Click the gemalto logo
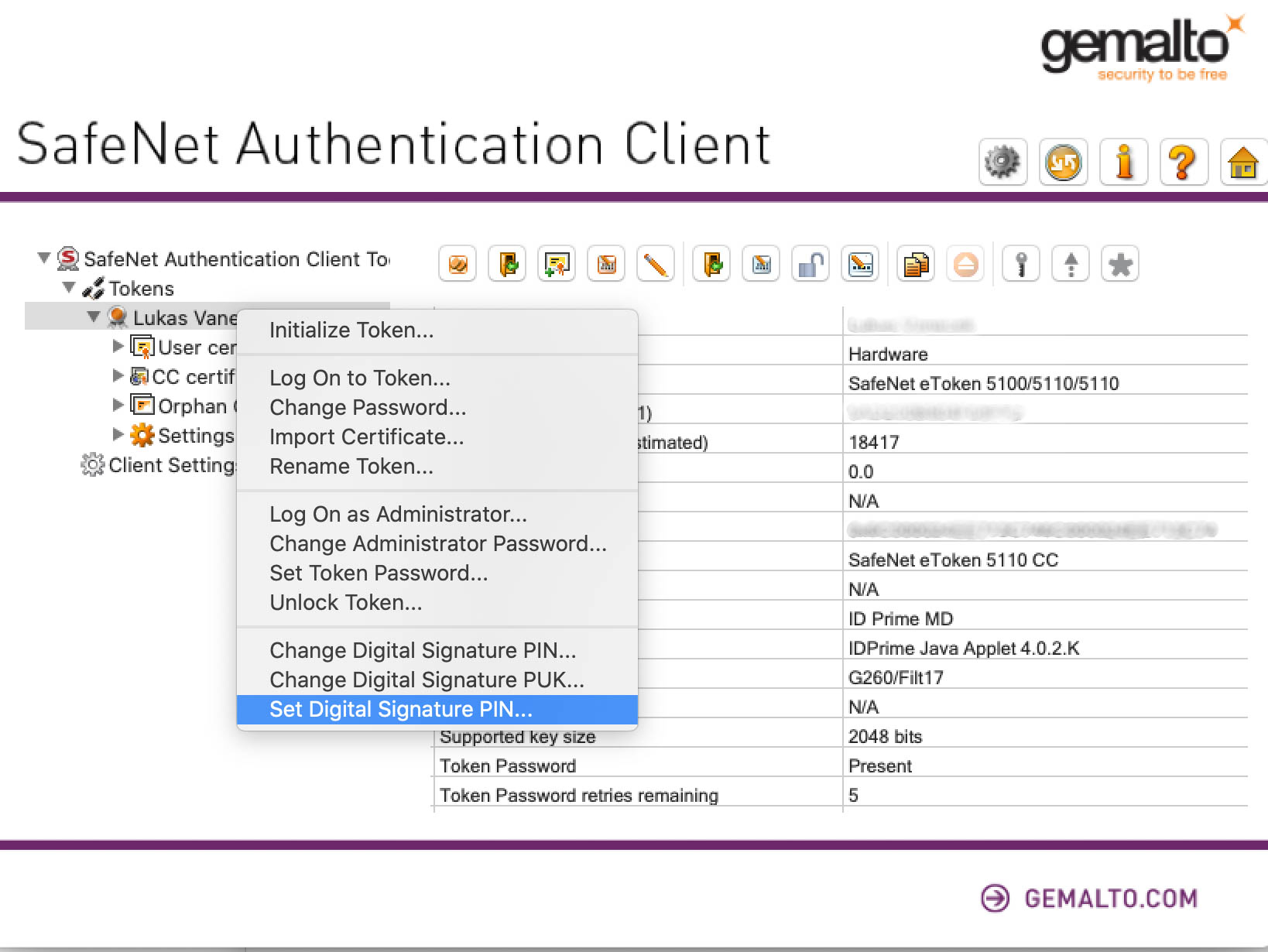Image resolution: width=1268 pixels, height=952 pixels. click(1142, 48)
